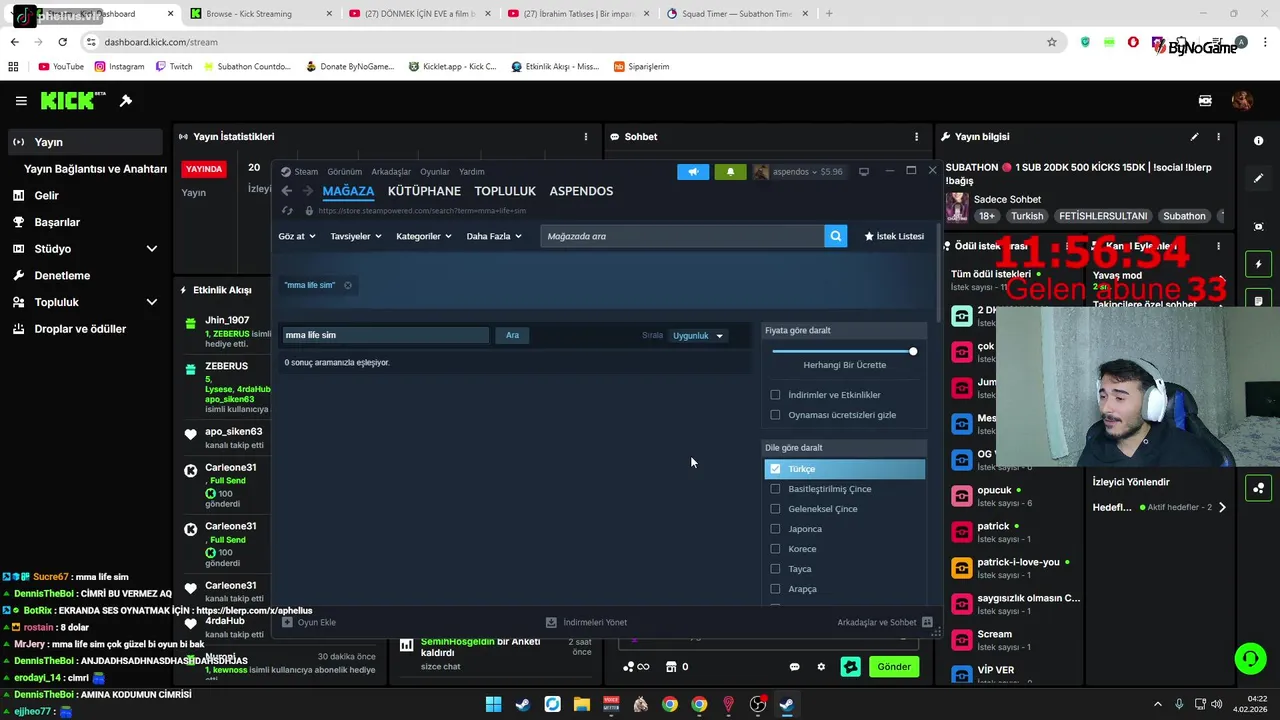Open İstek Listesi wishlist in Steam

[x=894, y=236]
